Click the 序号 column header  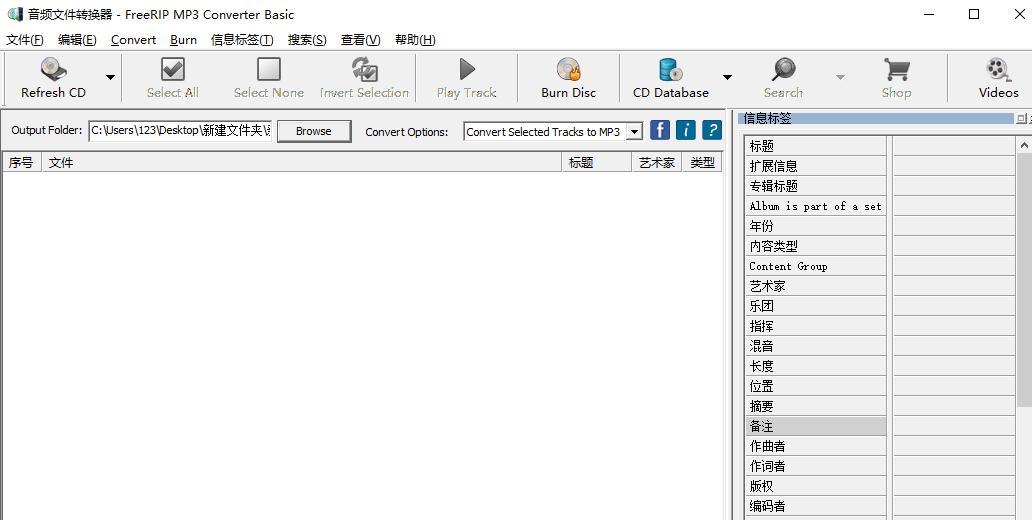[x=20, y=163]
